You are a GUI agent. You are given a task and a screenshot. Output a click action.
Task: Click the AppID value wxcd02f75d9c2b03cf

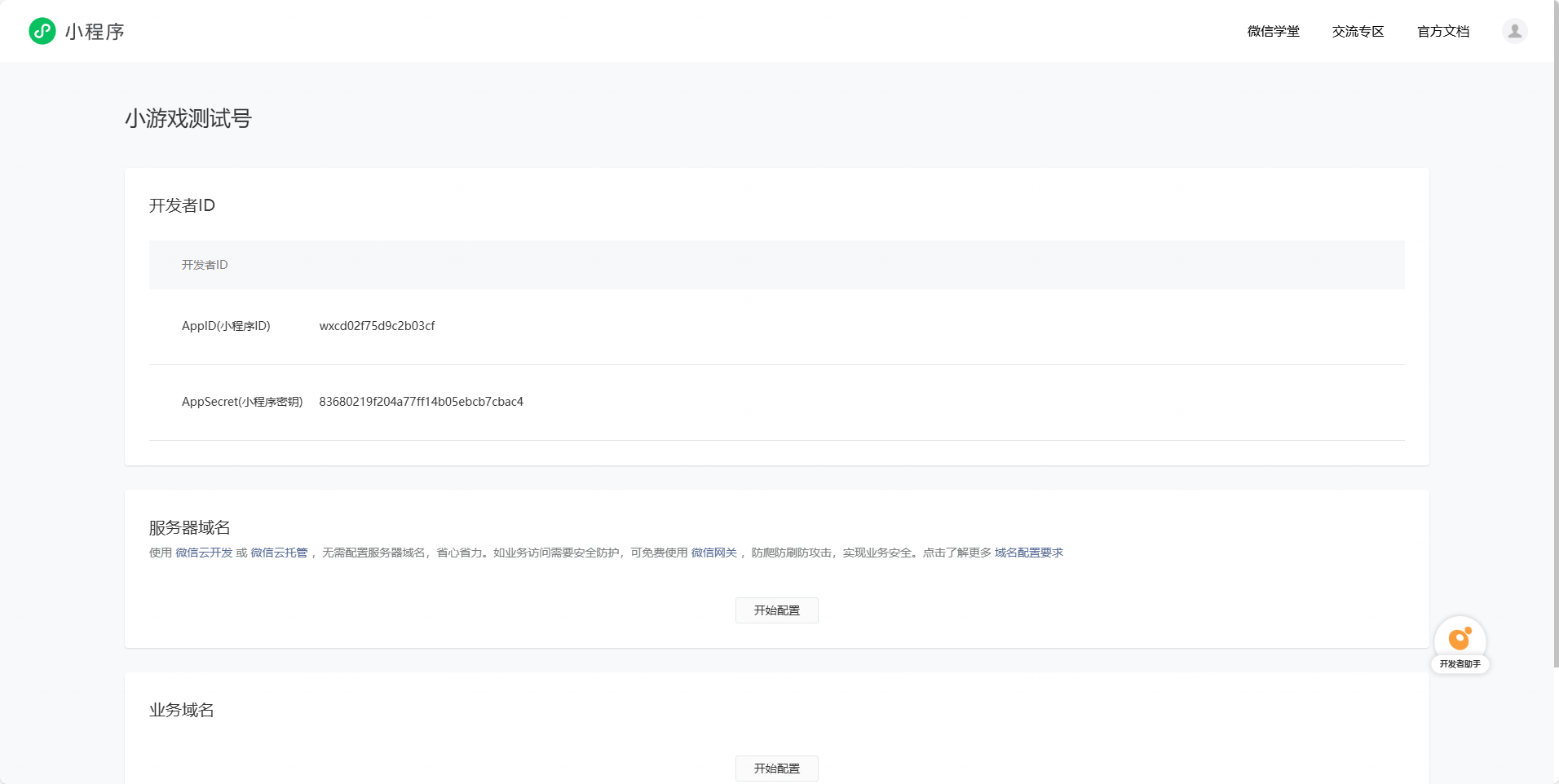coord(377,326)
